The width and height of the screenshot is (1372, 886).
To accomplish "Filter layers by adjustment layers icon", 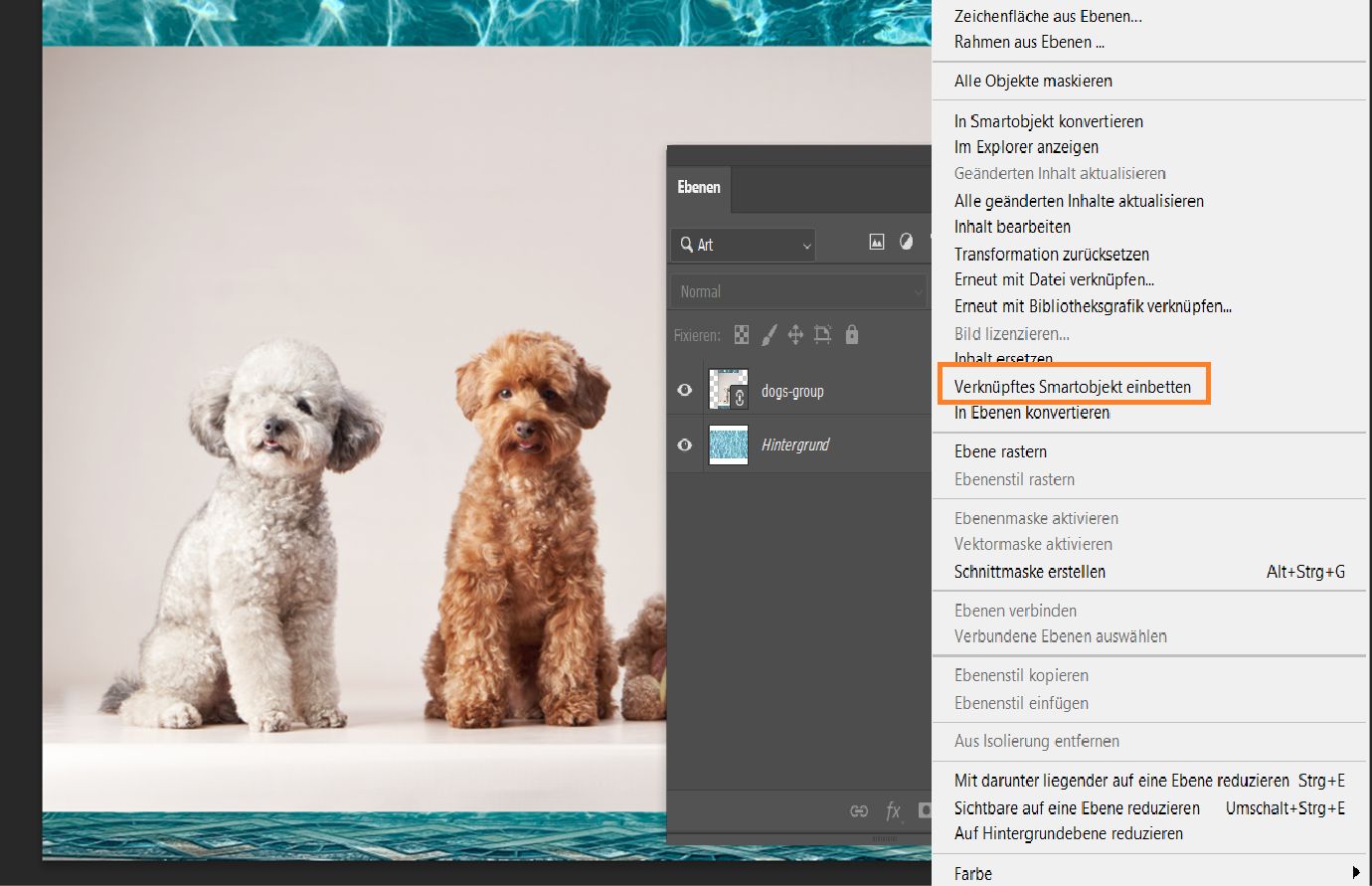I will (906, 242).
